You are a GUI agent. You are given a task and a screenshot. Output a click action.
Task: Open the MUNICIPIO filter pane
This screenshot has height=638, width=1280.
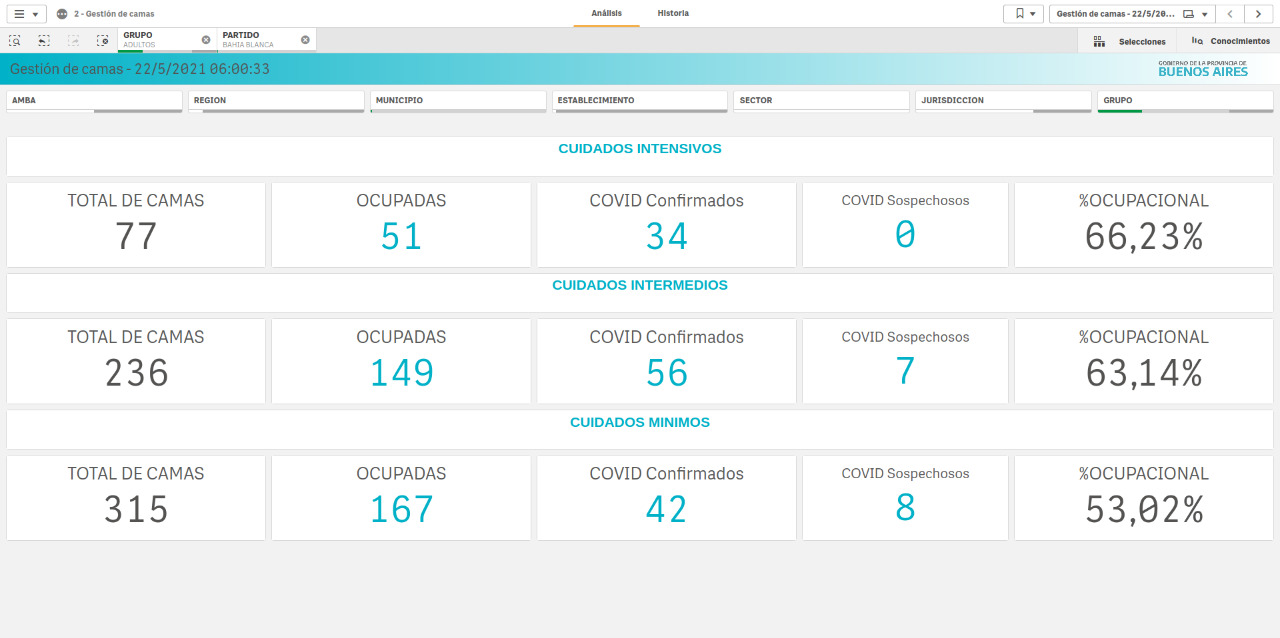(x=458, y=100)
